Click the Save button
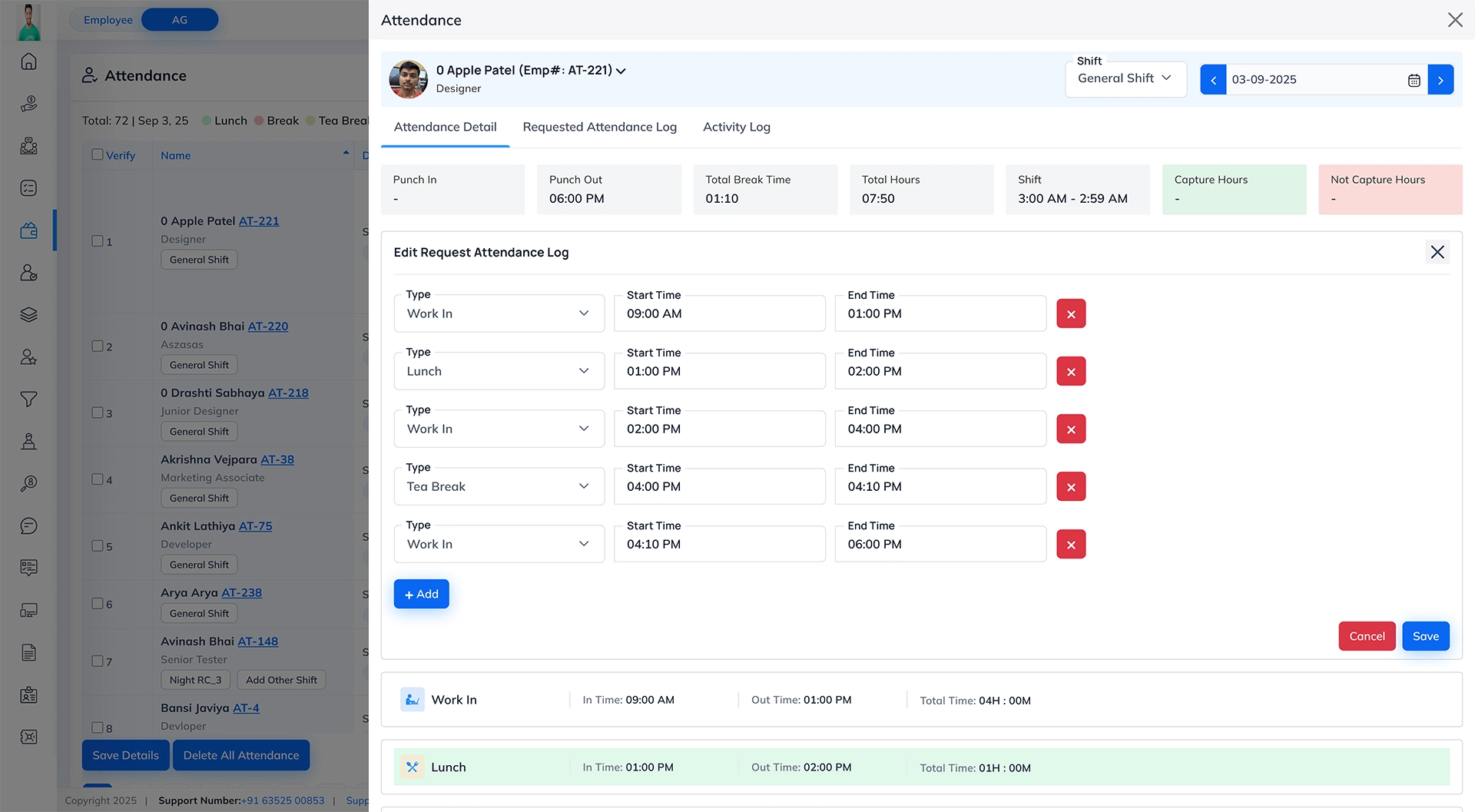 tap(1425, 636)
